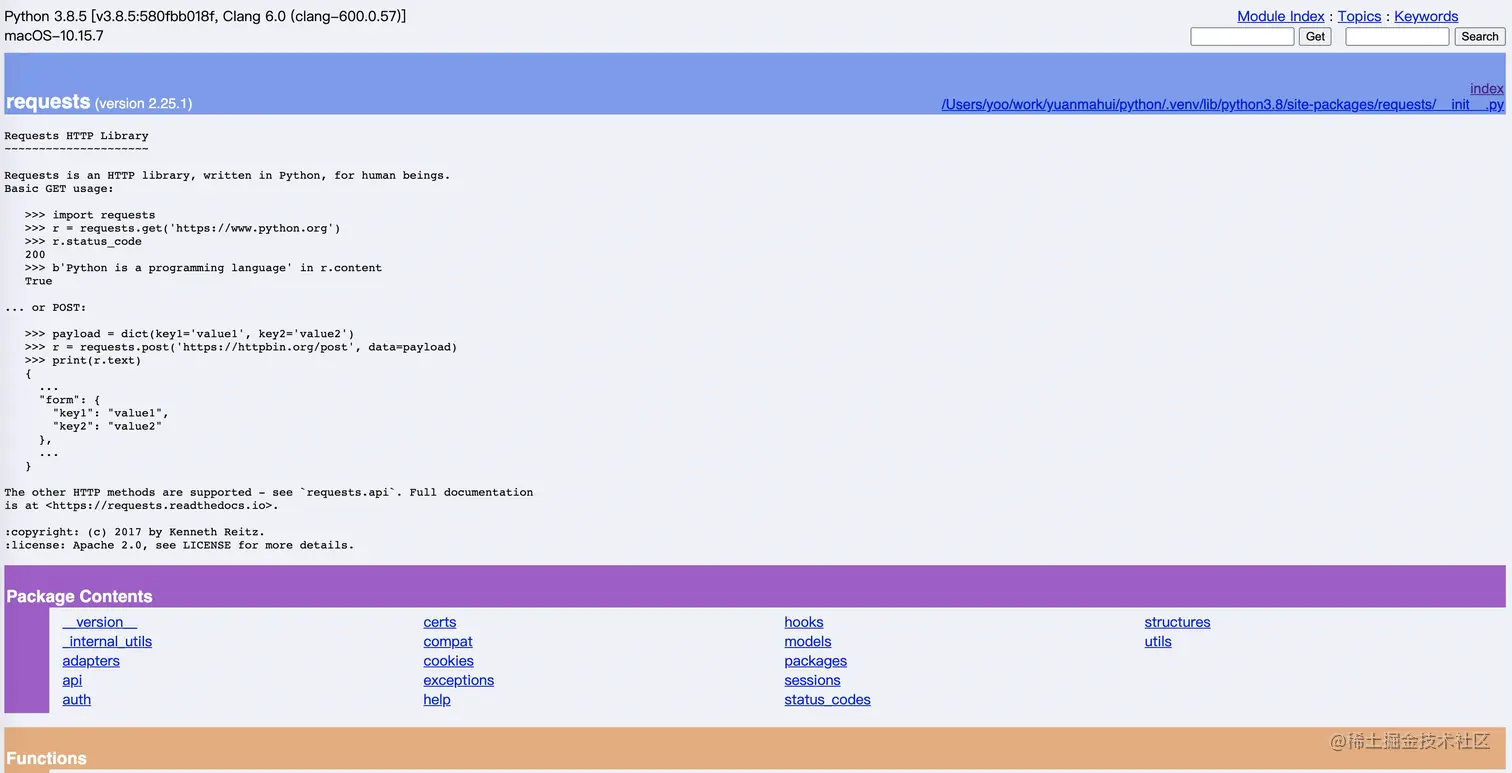1512x773 pixels.
Task: Open the certs module link
Action: click(x=439, y=622)
